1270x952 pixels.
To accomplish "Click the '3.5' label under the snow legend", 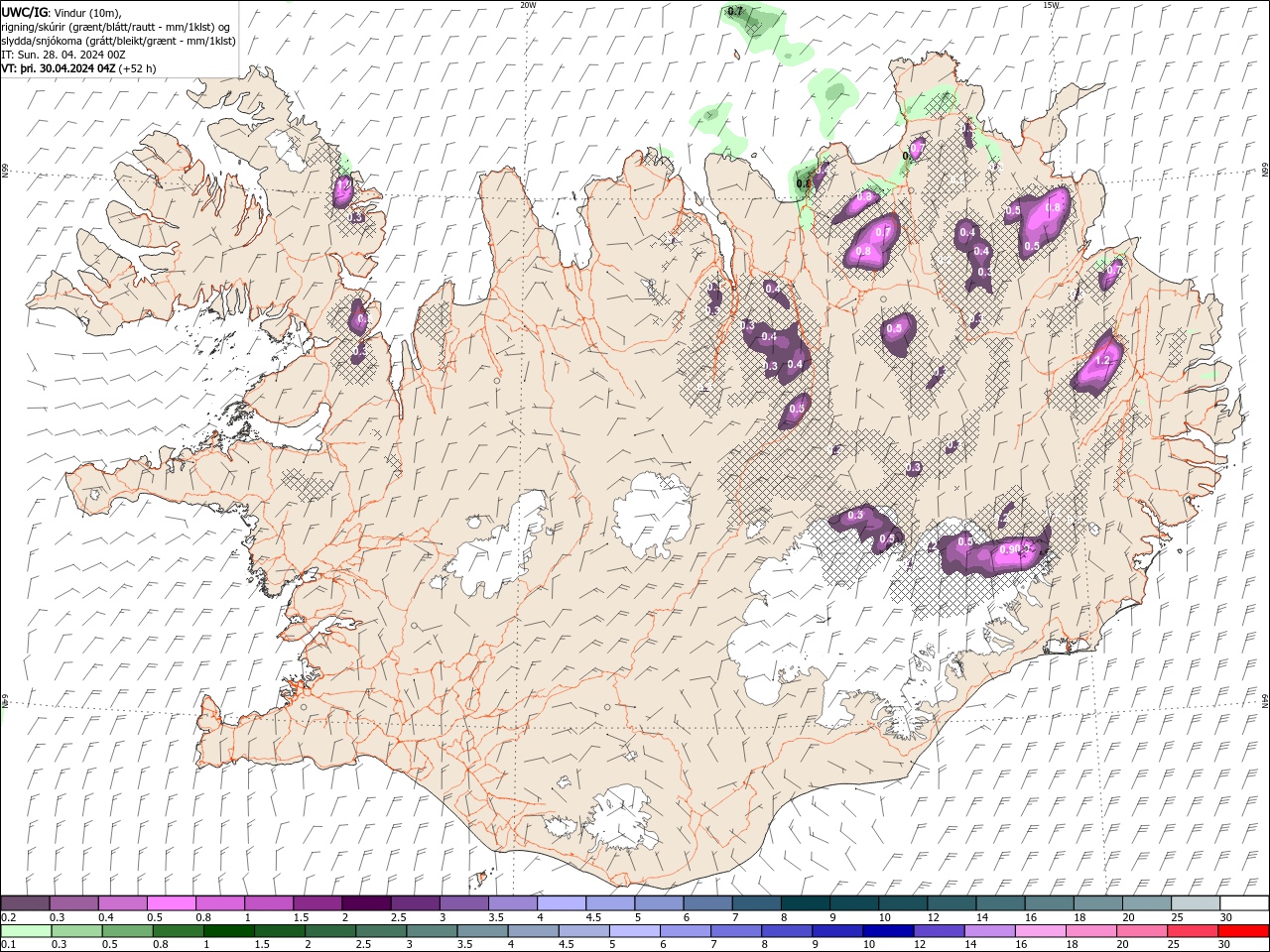I will click(x=496, y=917).
